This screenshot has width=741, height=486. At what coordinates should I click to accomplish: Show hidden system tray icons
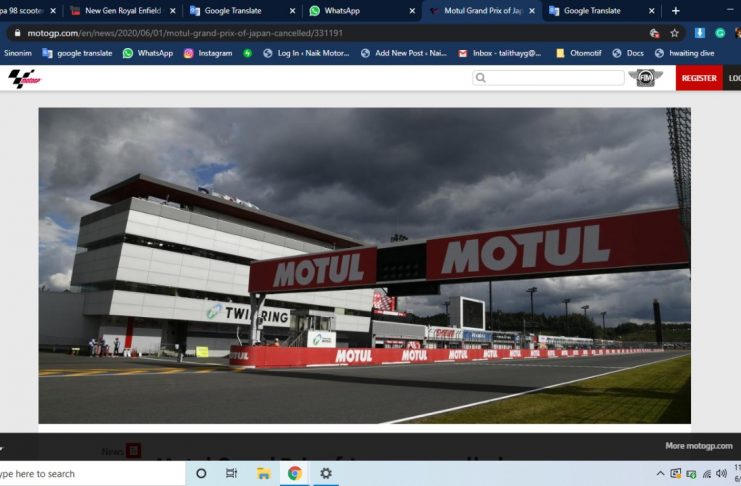660,473
